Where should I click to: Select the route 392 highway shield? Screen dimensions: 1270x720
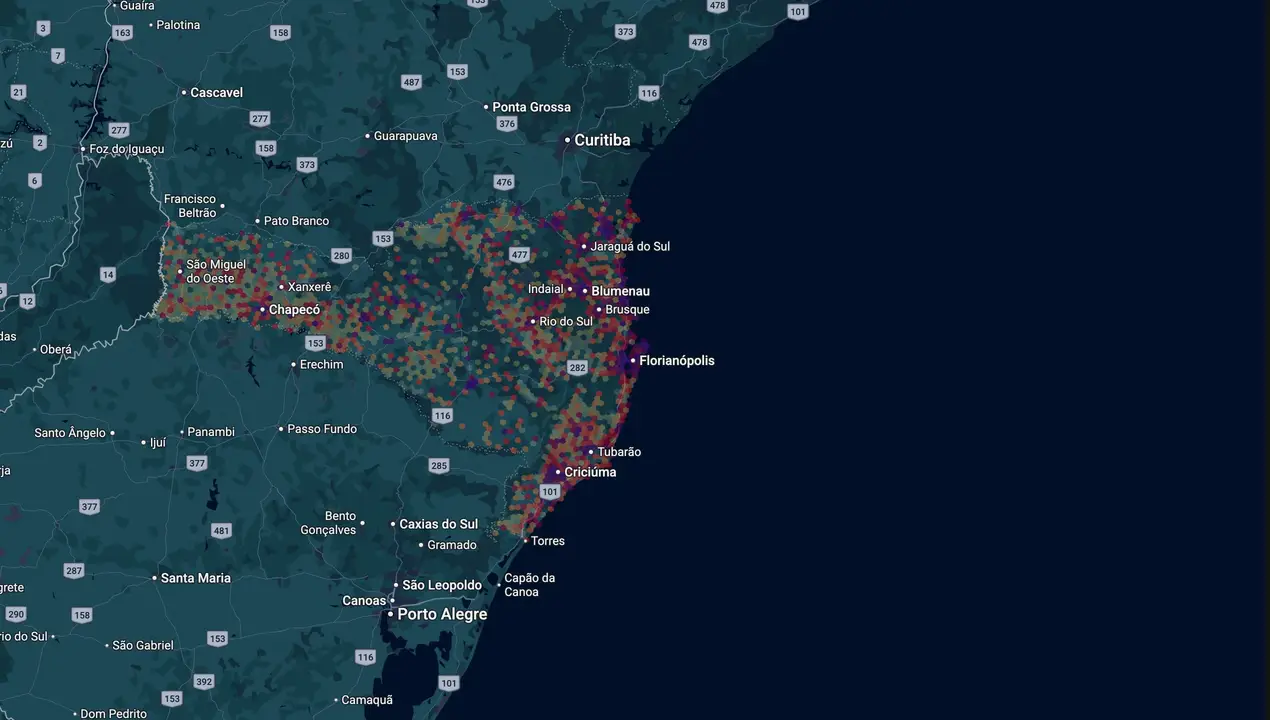click(x=204, y=682)
